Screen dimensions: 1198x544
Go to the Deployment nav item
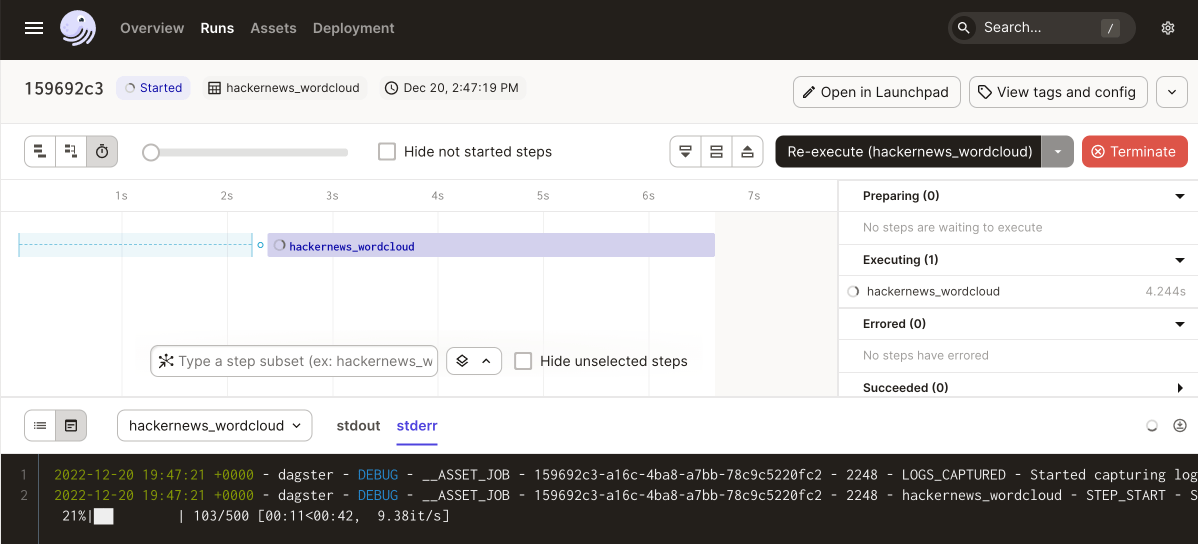(x=354, y=28)
